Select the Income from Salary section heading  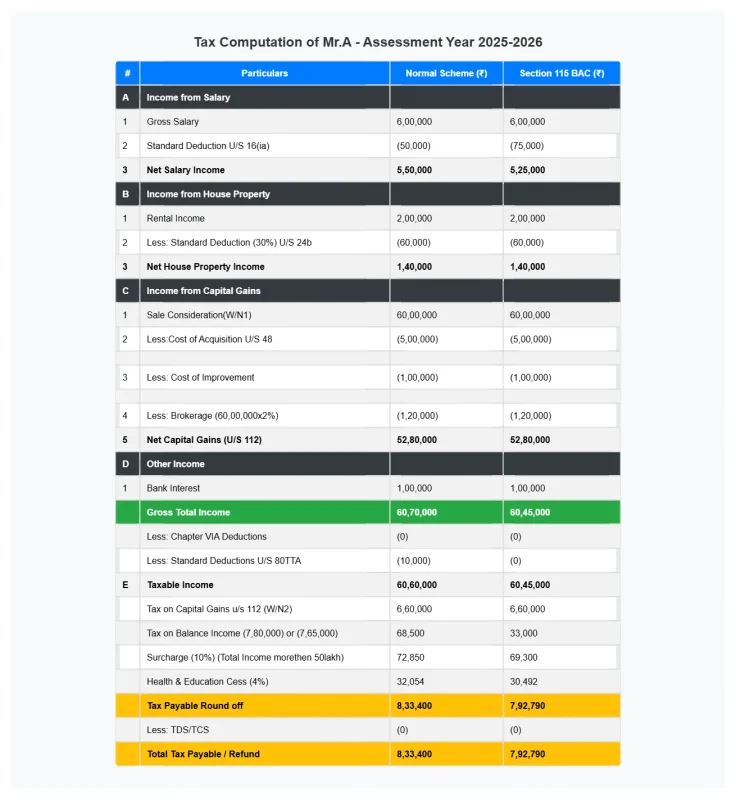pos(188,98)
